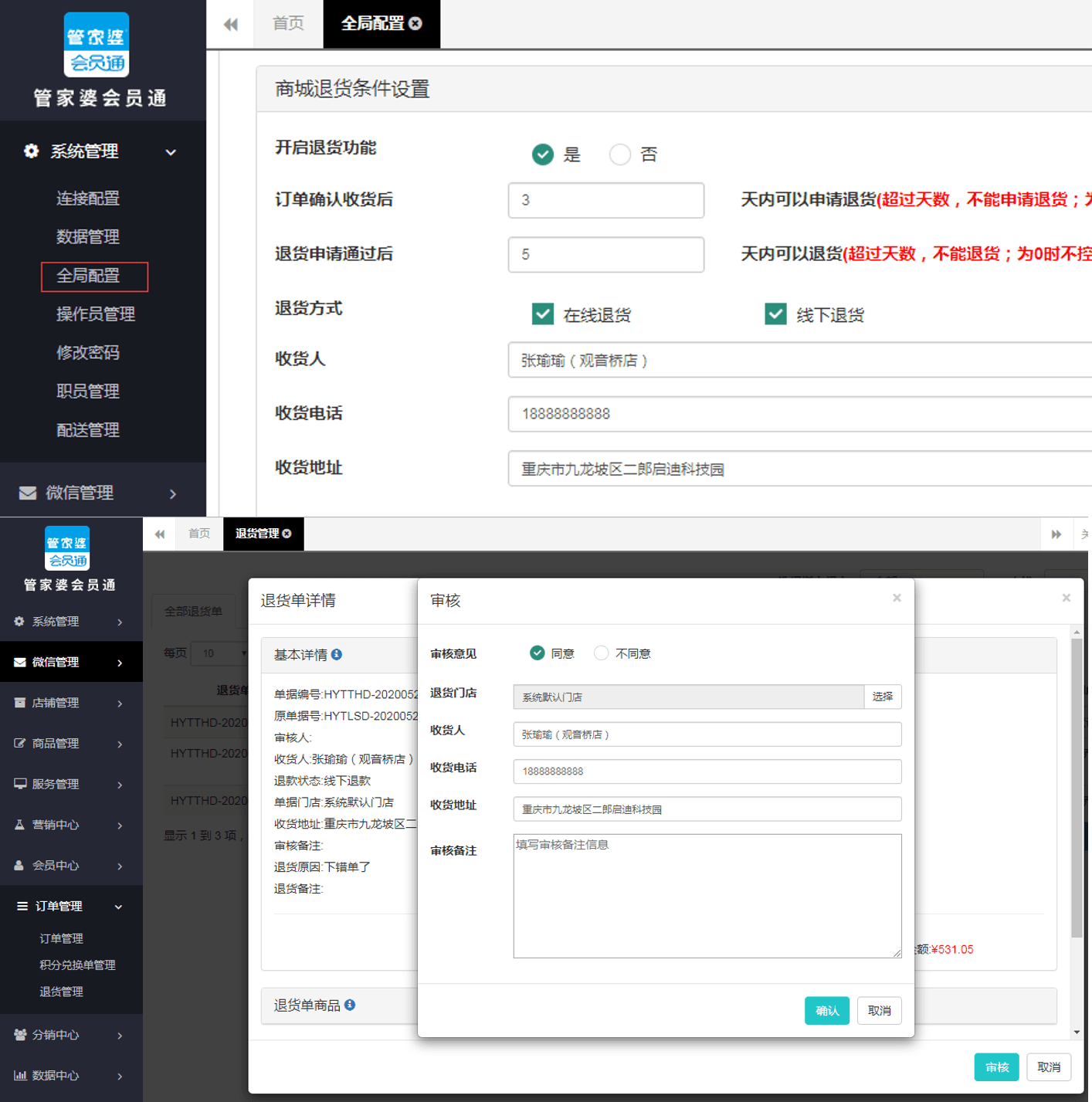Screen dimensions: 1092x1102
Task: Click the chart icon beside 数据中心
Action: point(20,1075)
